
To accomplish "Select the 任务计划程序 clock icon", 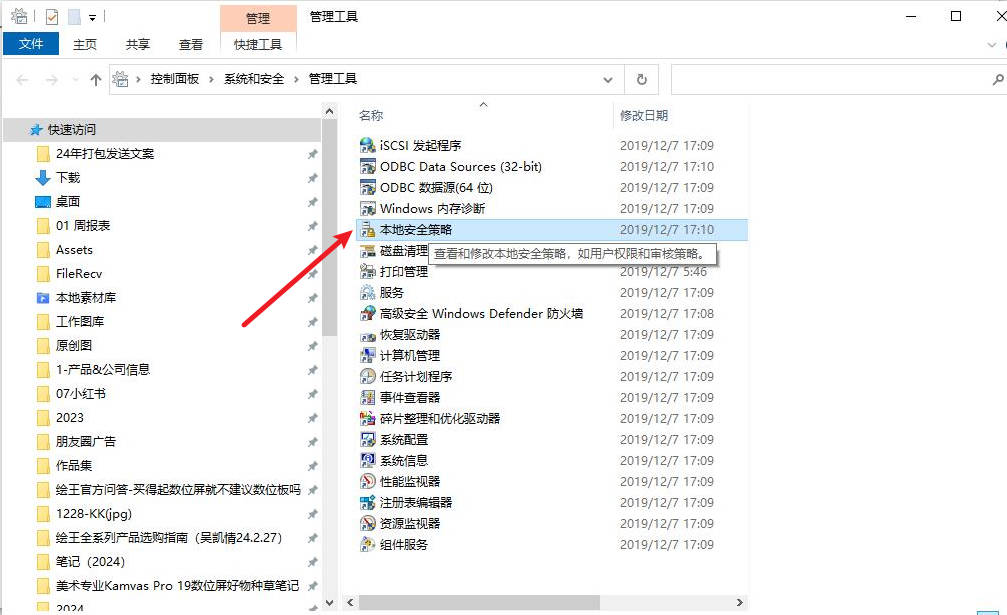I will pos(367,377).
